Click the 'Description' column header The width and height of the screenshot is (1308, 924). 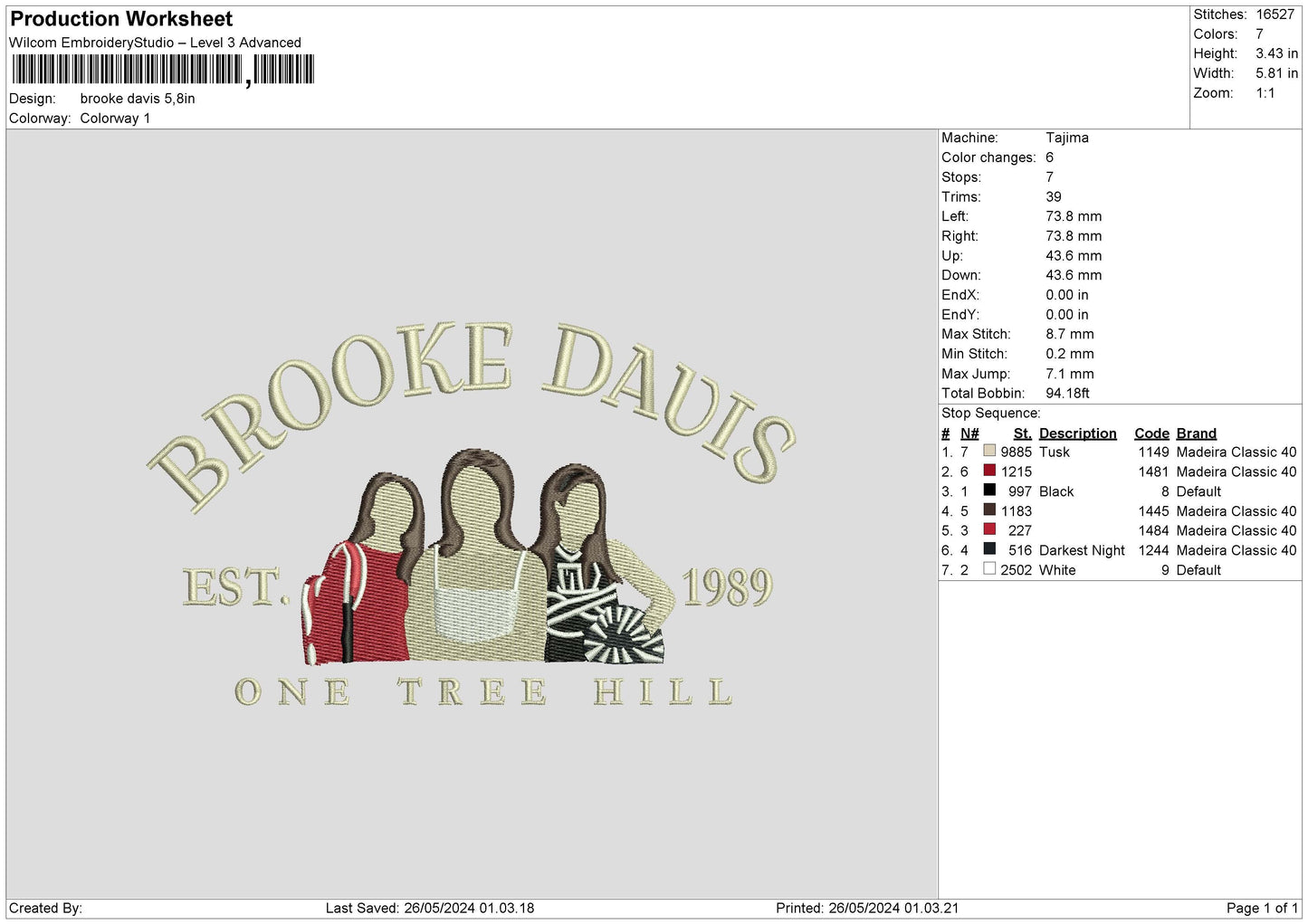click(1078, 433)
